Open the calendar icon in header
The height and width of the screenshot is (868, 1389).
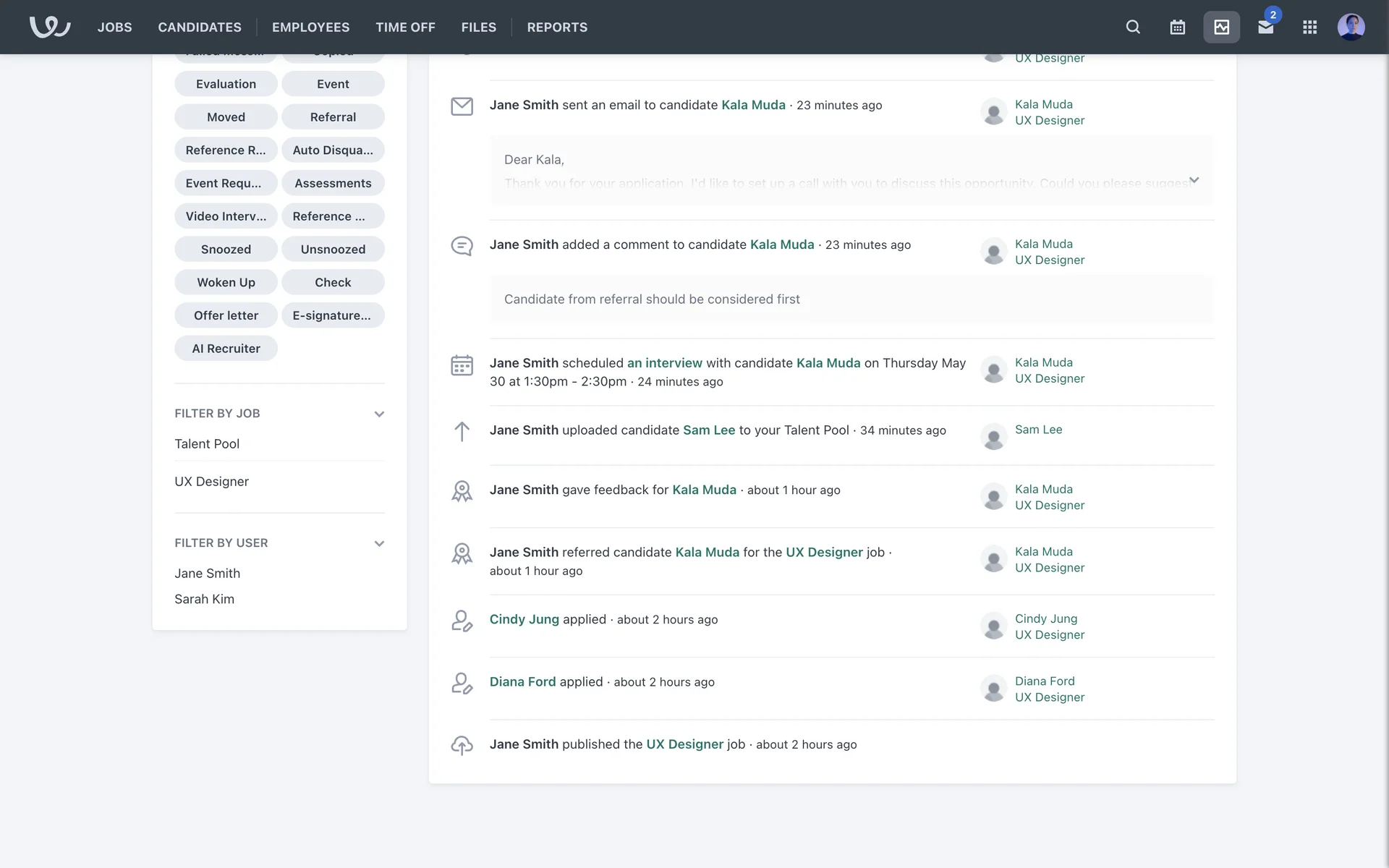1177,27
